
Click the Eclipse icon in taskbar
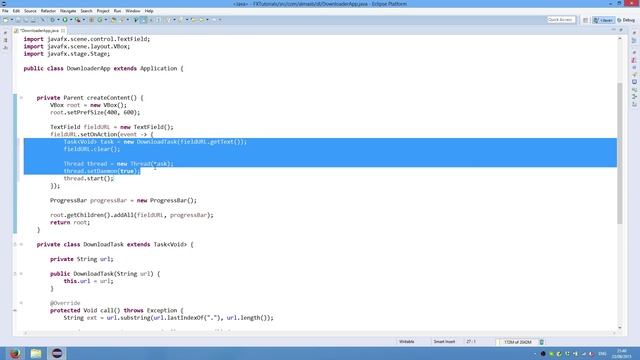click(57, 353)
